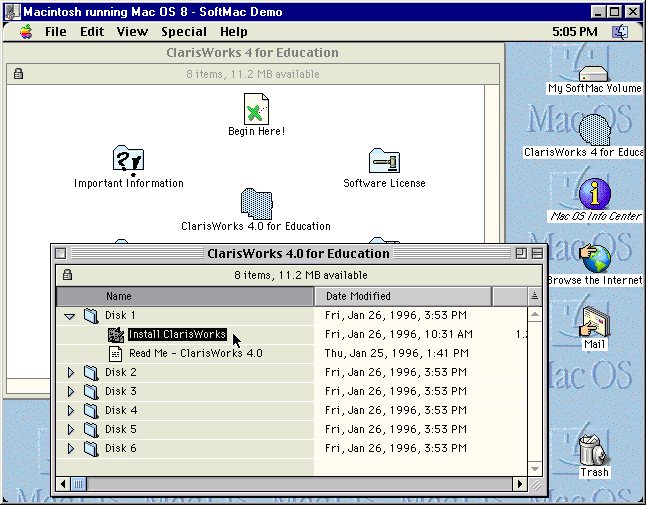The width and height of the screenshot is (646, 505).
Task: Click the lock icon in front window header
Action: pyautogui.click(x=68, y=275)
